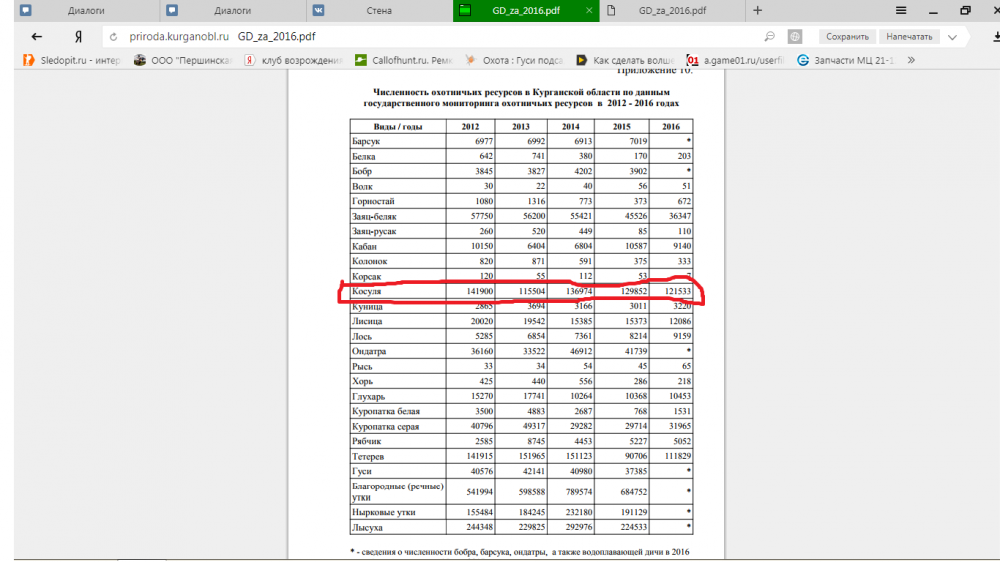Image resolution: width=1000 pixels, height=562 pixels.
Task: Go back using the back arrow
Action: coord(36,36)
